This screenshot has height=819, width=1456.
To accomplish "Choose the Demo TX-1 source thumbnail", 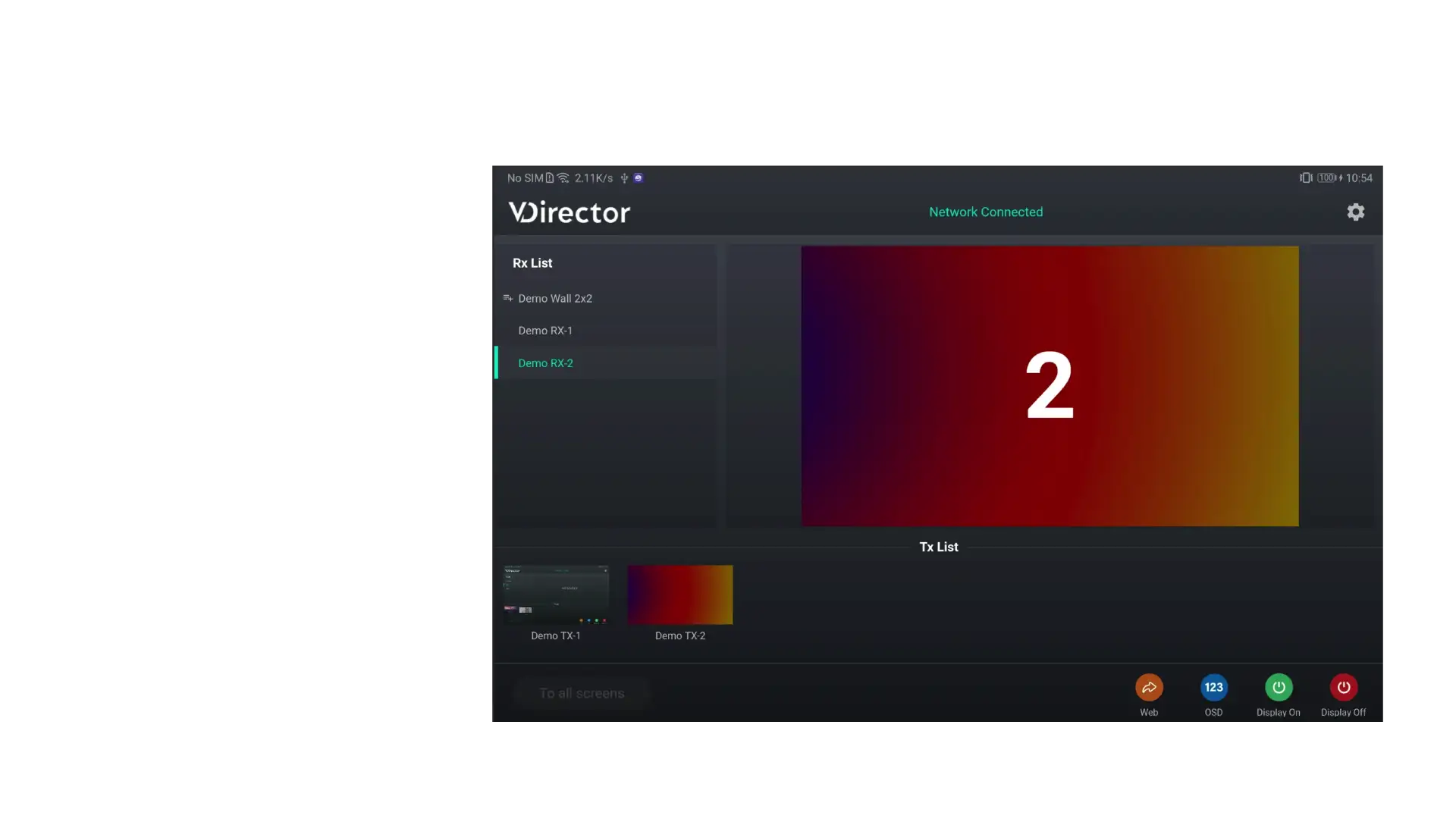I will (556, 595).
